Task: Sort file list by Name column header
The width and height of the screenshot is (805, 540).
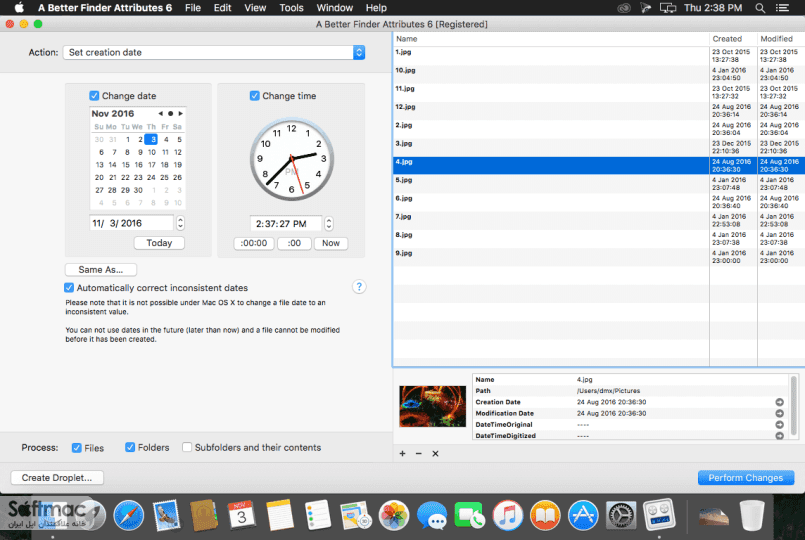Action: pos(551,39)
